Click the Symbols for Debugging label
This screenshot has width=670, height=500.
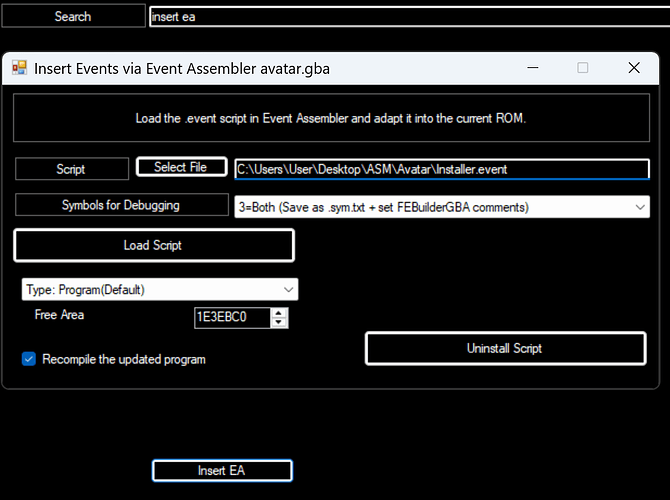pyautogui.click(x=121, y=206)
